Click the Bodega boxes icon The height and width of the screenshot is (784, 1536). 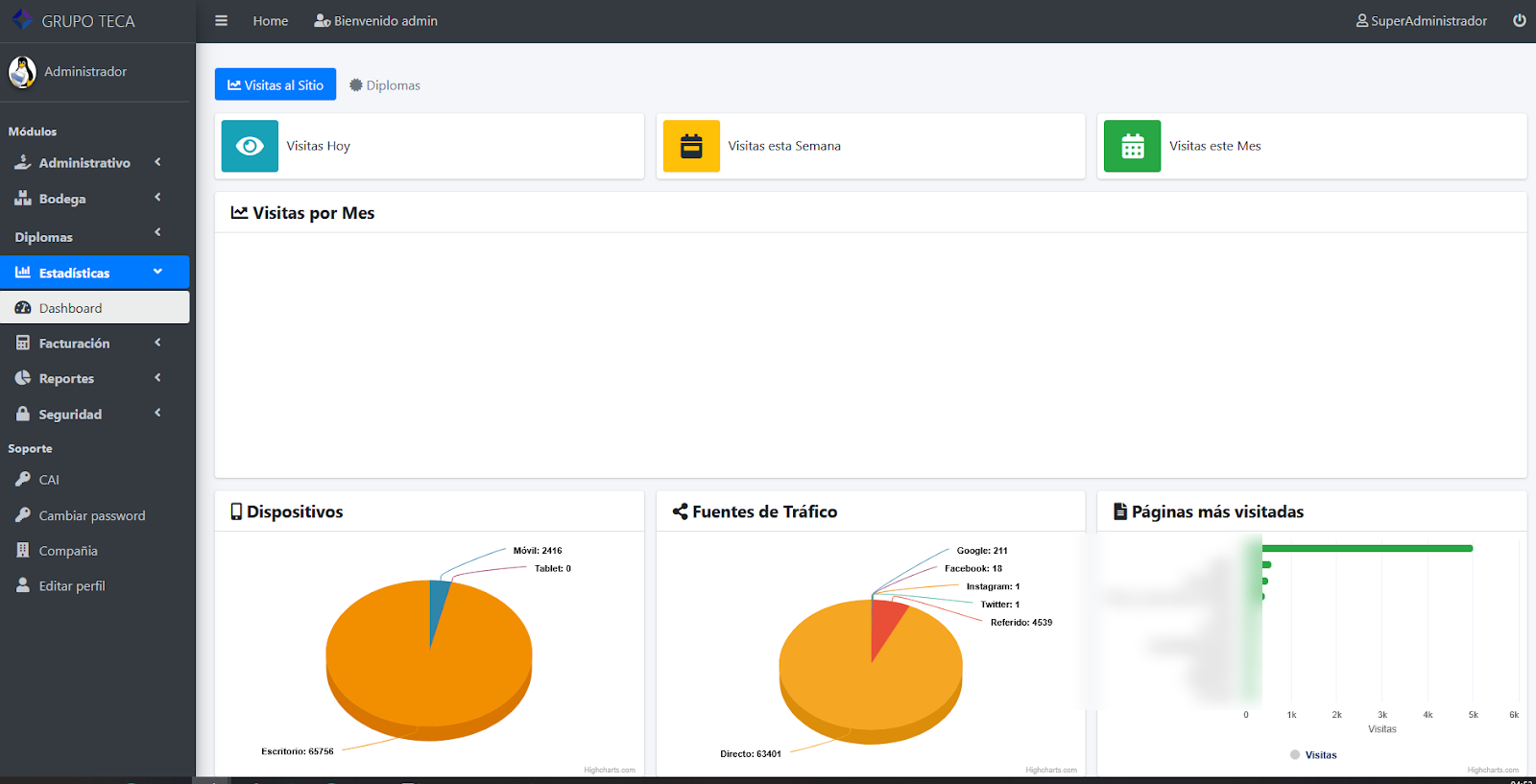point(23,198)
